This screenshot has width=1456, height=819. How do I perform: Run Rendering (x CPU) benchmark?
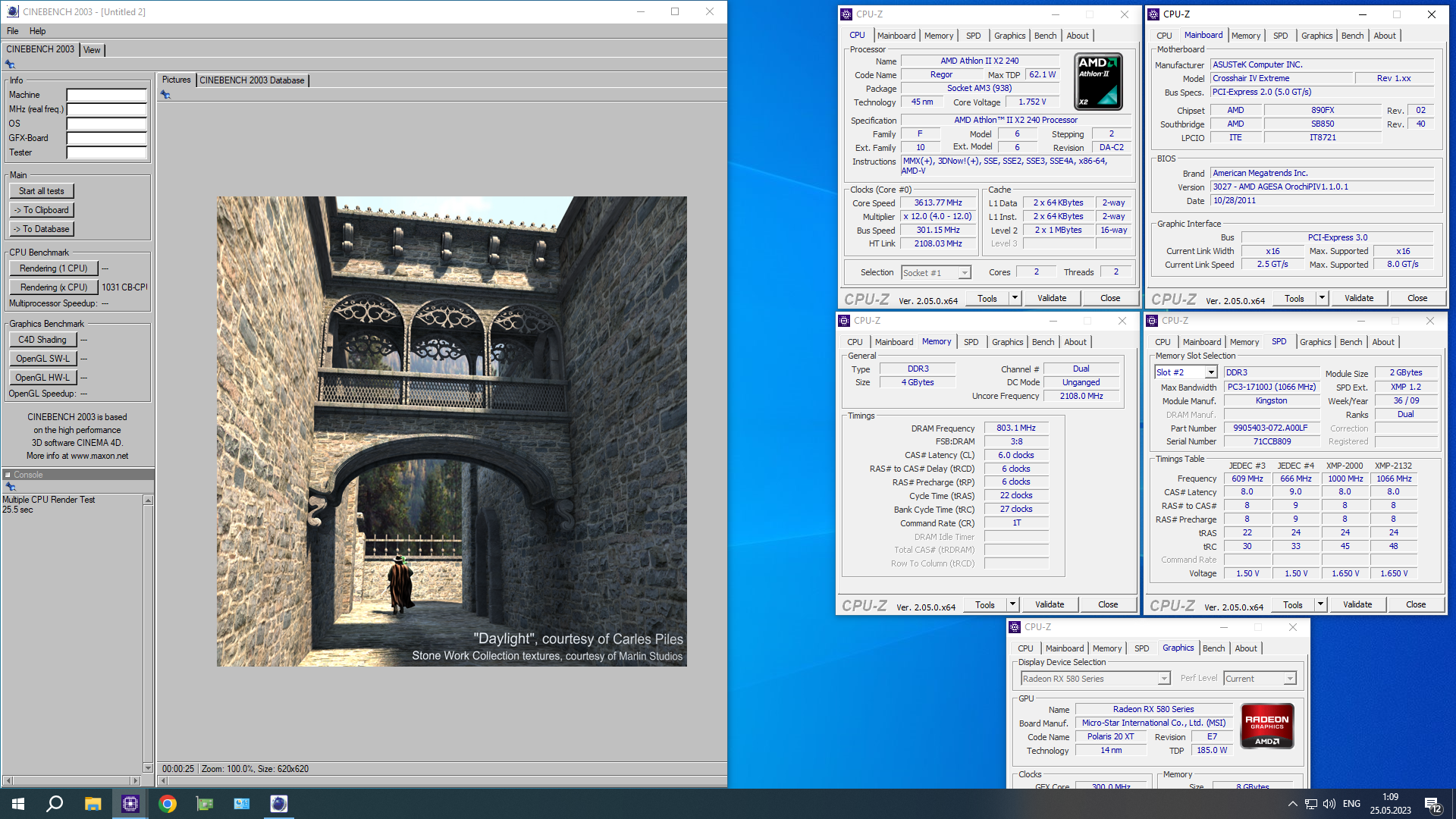click(x=53, y=287)
